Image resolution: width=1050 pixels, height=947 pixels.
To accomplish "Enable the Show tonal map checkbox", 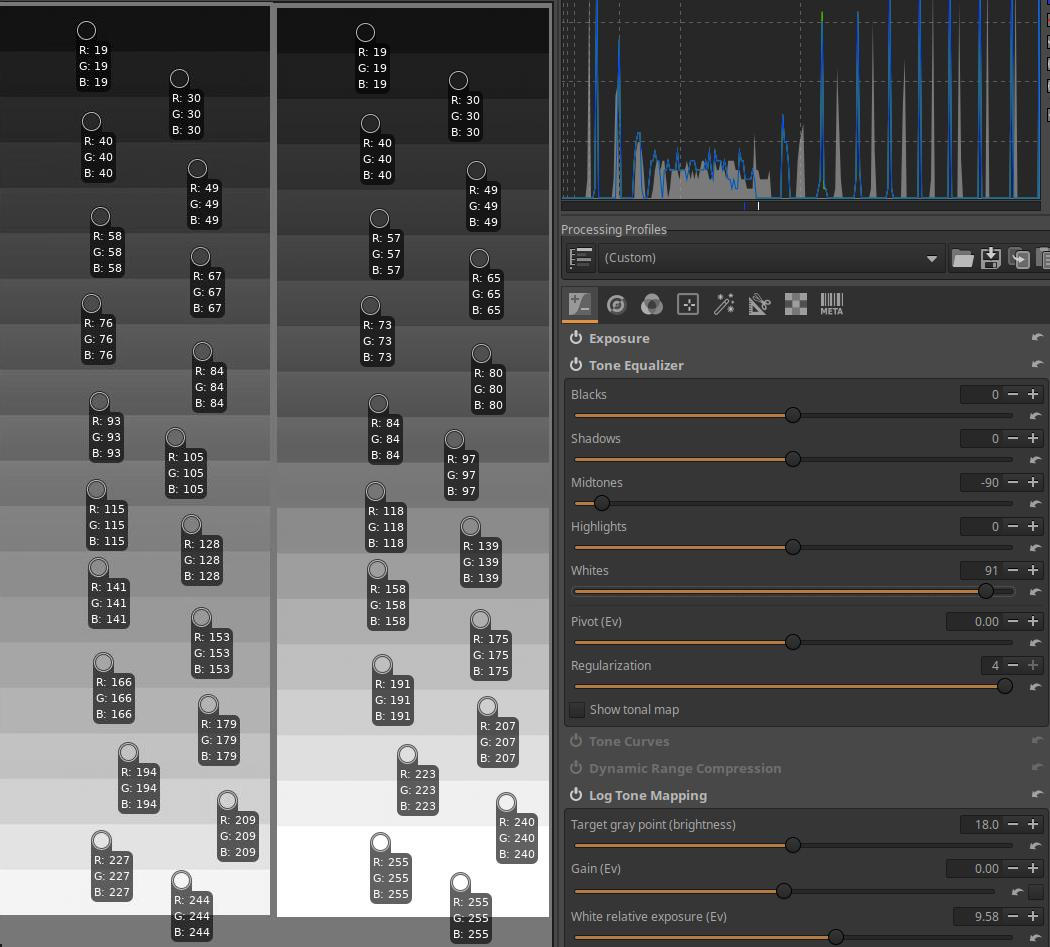I will pos(577,710).
